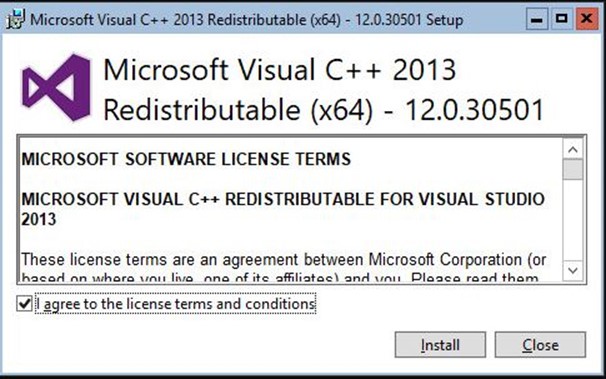Uncheck the license agreement checkbox
The height and width of the screenshot is (379, 606).
[x=24, y=304]
